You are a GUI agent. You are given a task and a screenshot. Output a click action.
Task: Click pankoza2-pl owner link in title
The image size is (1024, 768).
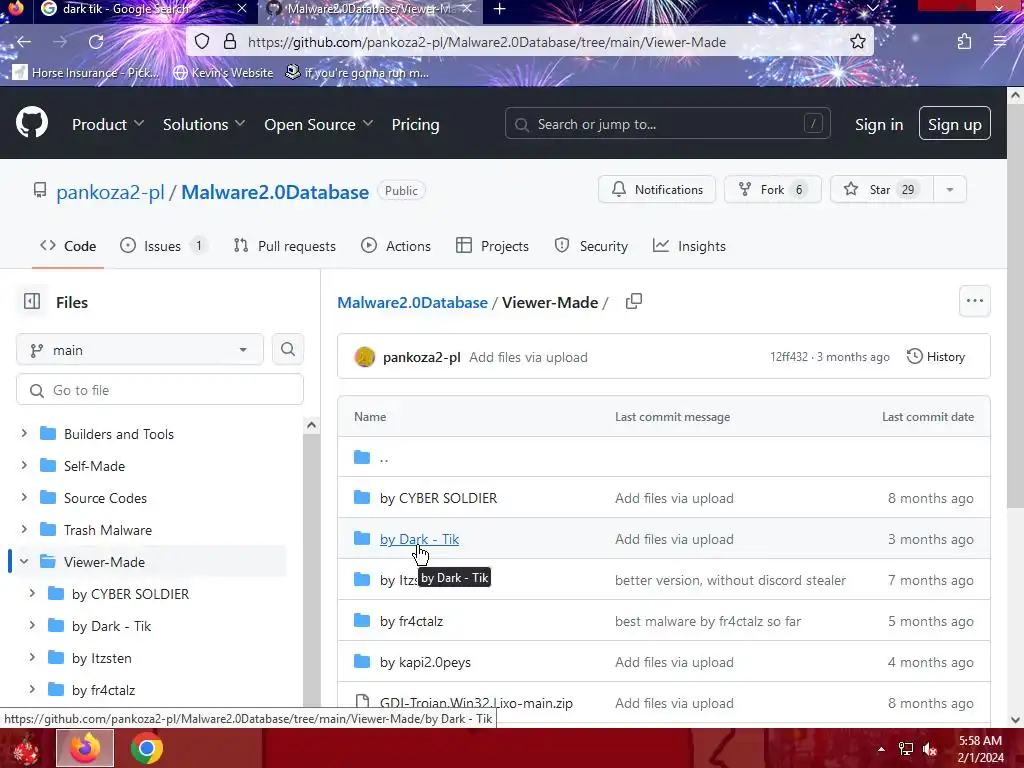click(x=110, y=192)
